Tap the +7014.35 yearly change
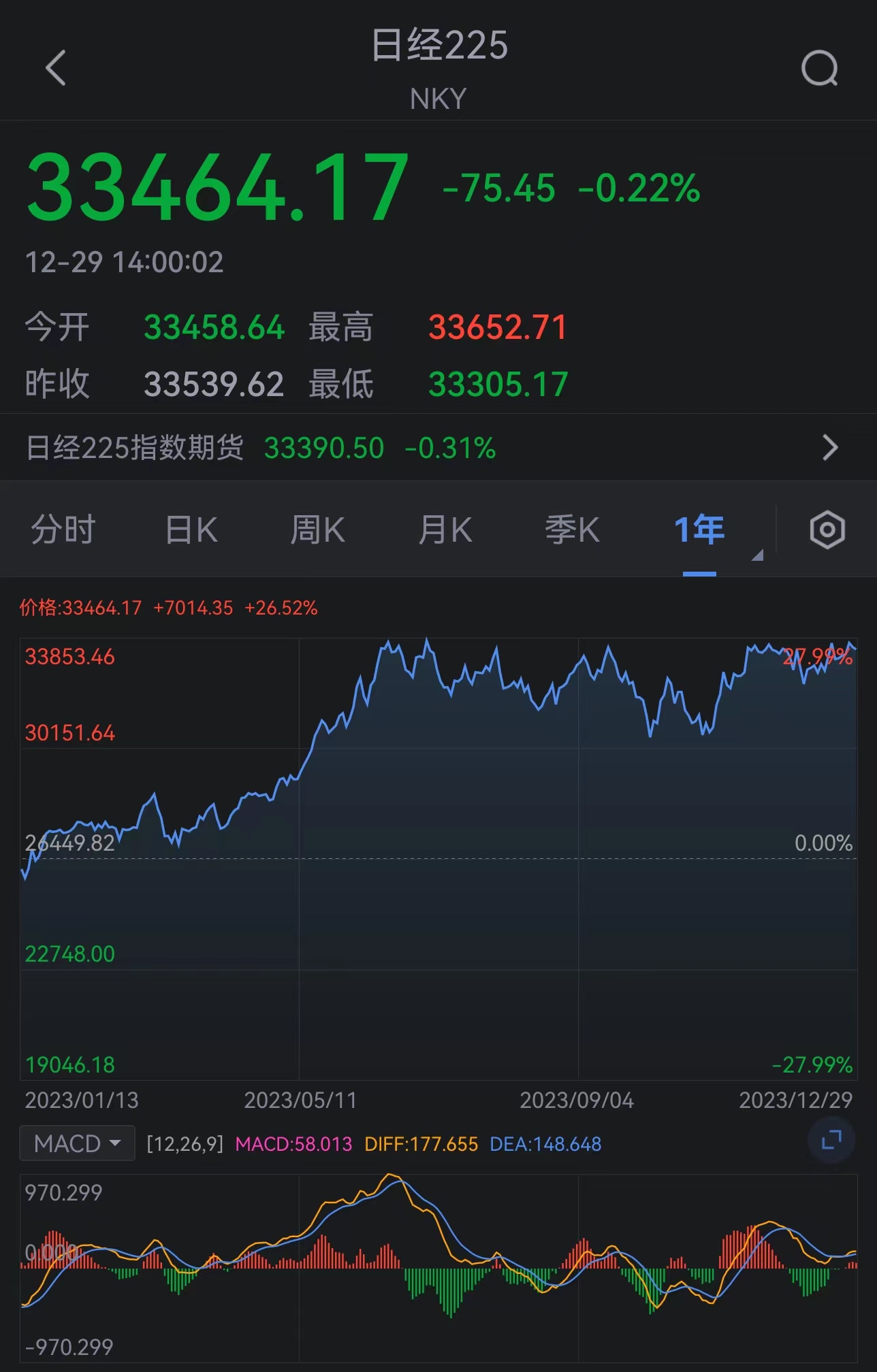877x1372 pixels. point(193,608)
